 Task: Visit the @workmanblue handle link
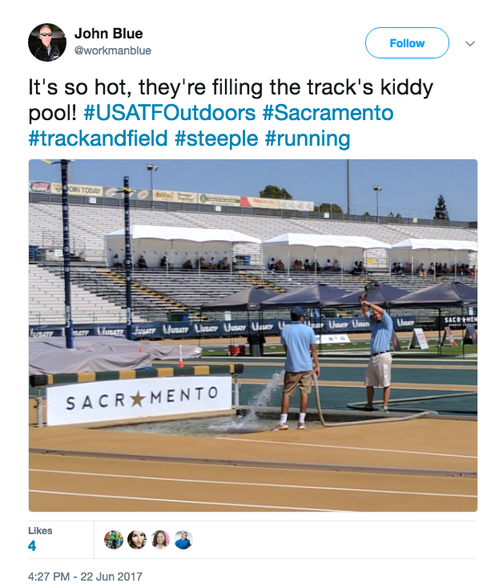[113, 51]
